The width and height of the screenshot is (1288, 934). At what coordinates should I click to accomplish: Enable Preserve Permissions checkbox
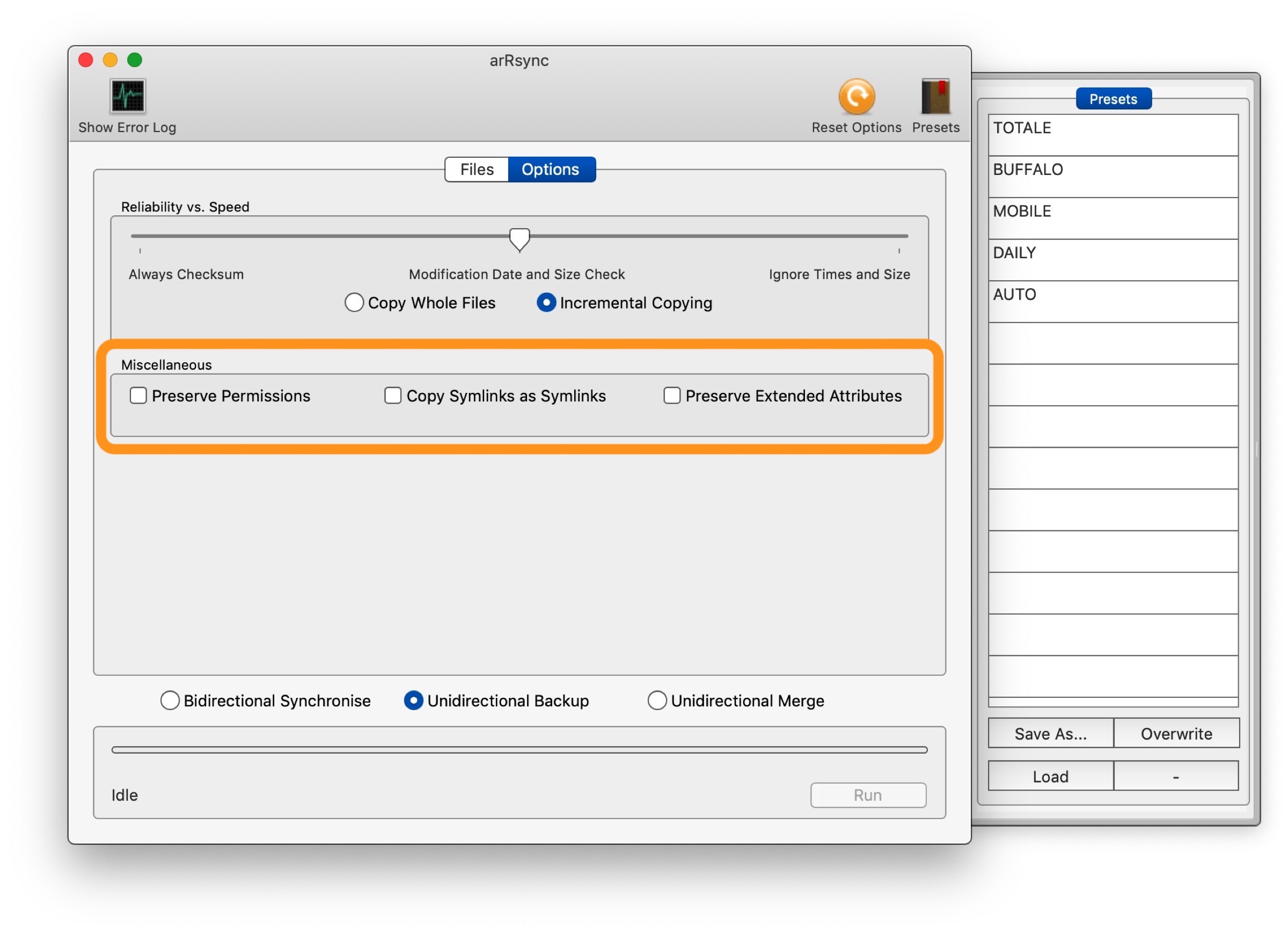pos(138,396)
